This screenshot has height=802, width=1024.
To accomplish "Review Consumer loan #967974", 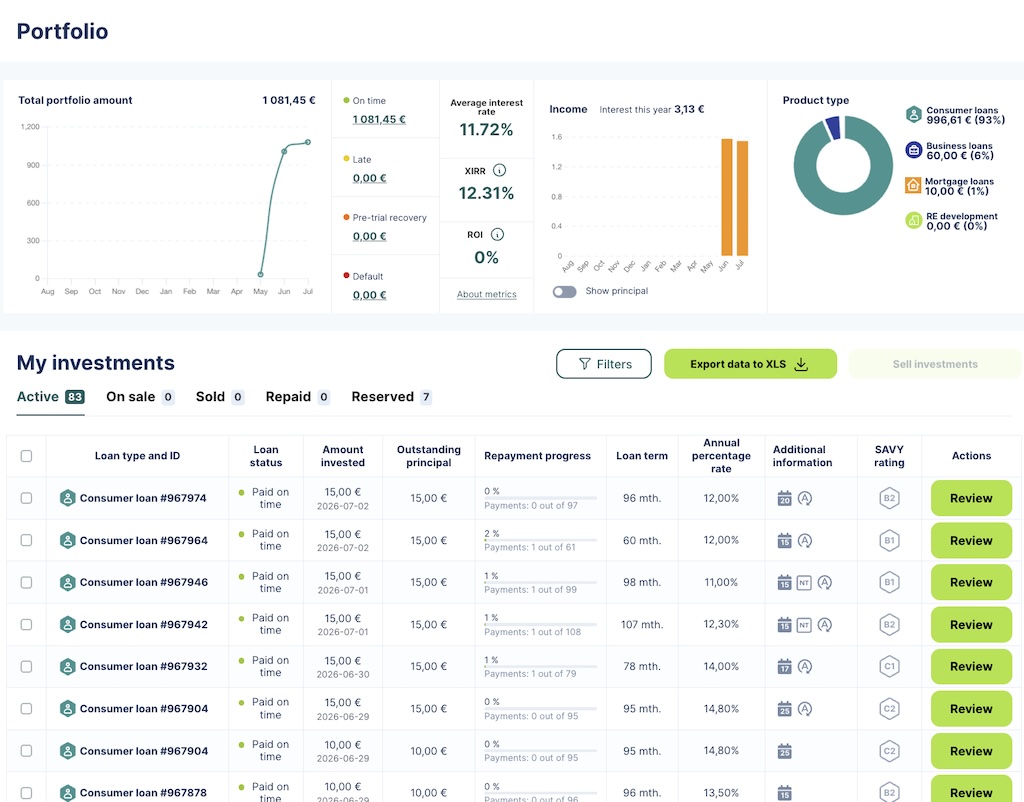I will (971, 498).
